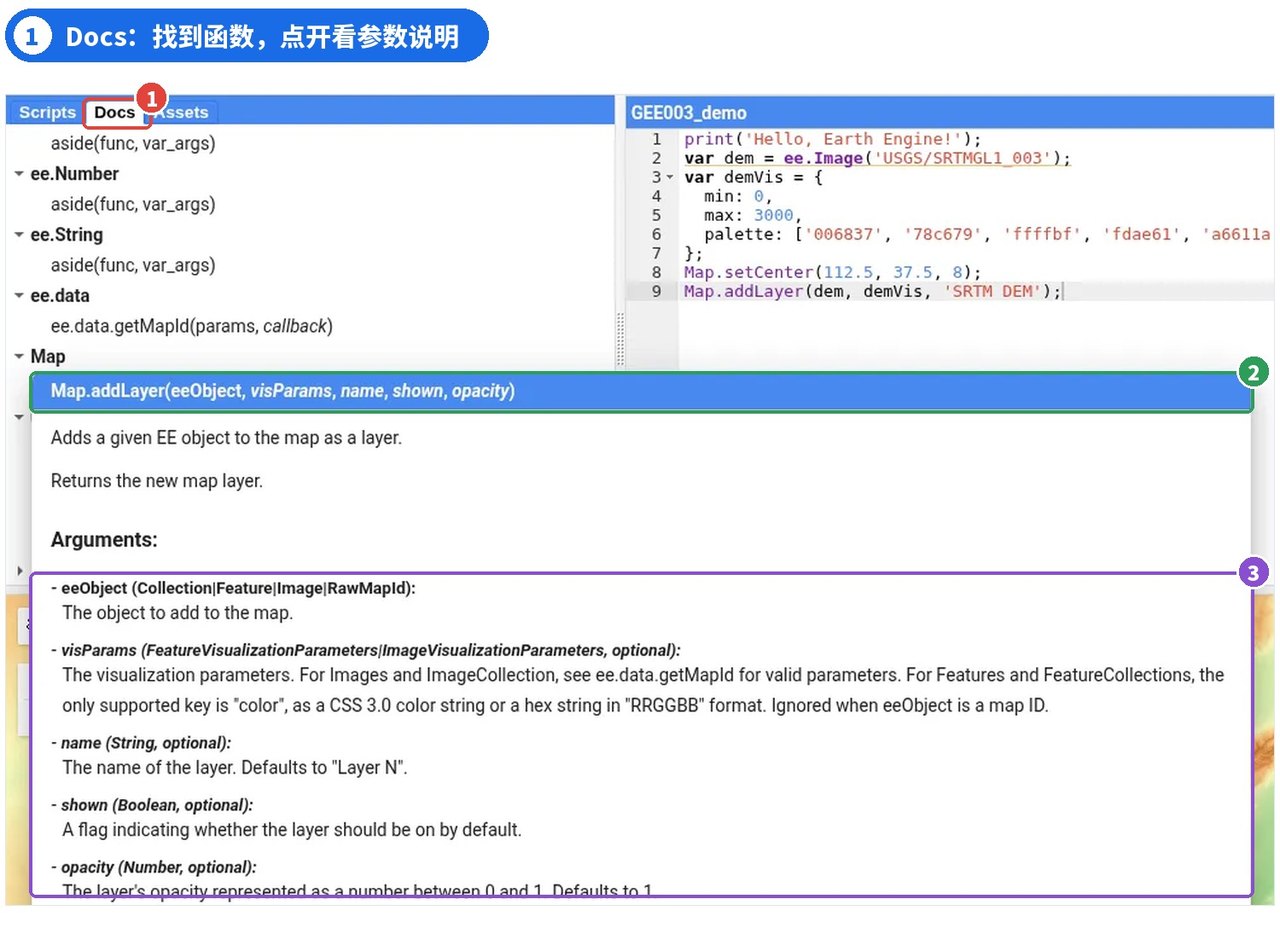Click the 'shown (Boolean, optional)' argument heading
The image size is (1280, 928).
pos(151,805)
